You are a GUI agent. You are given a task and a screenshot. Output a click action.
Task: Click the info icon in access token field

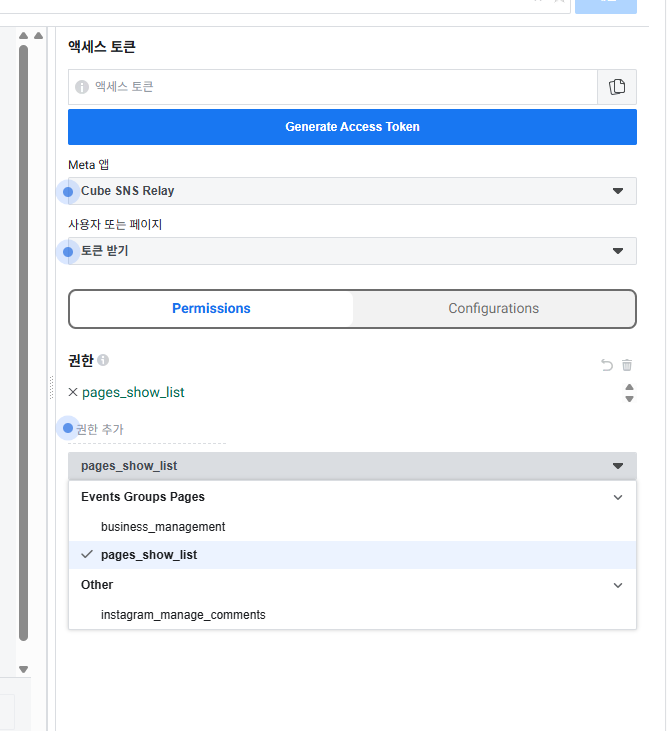82,87
